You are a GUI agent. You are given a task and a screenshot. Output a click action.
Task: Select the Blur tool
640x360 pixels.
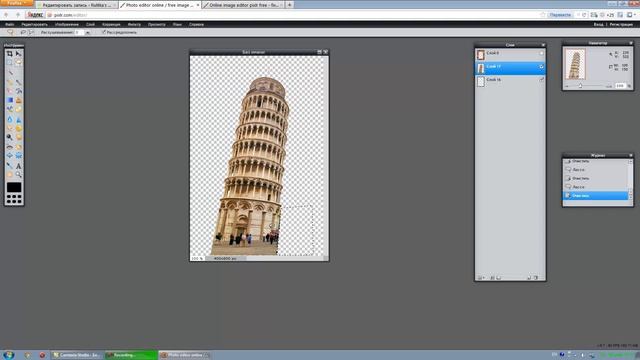click(9, 120)
